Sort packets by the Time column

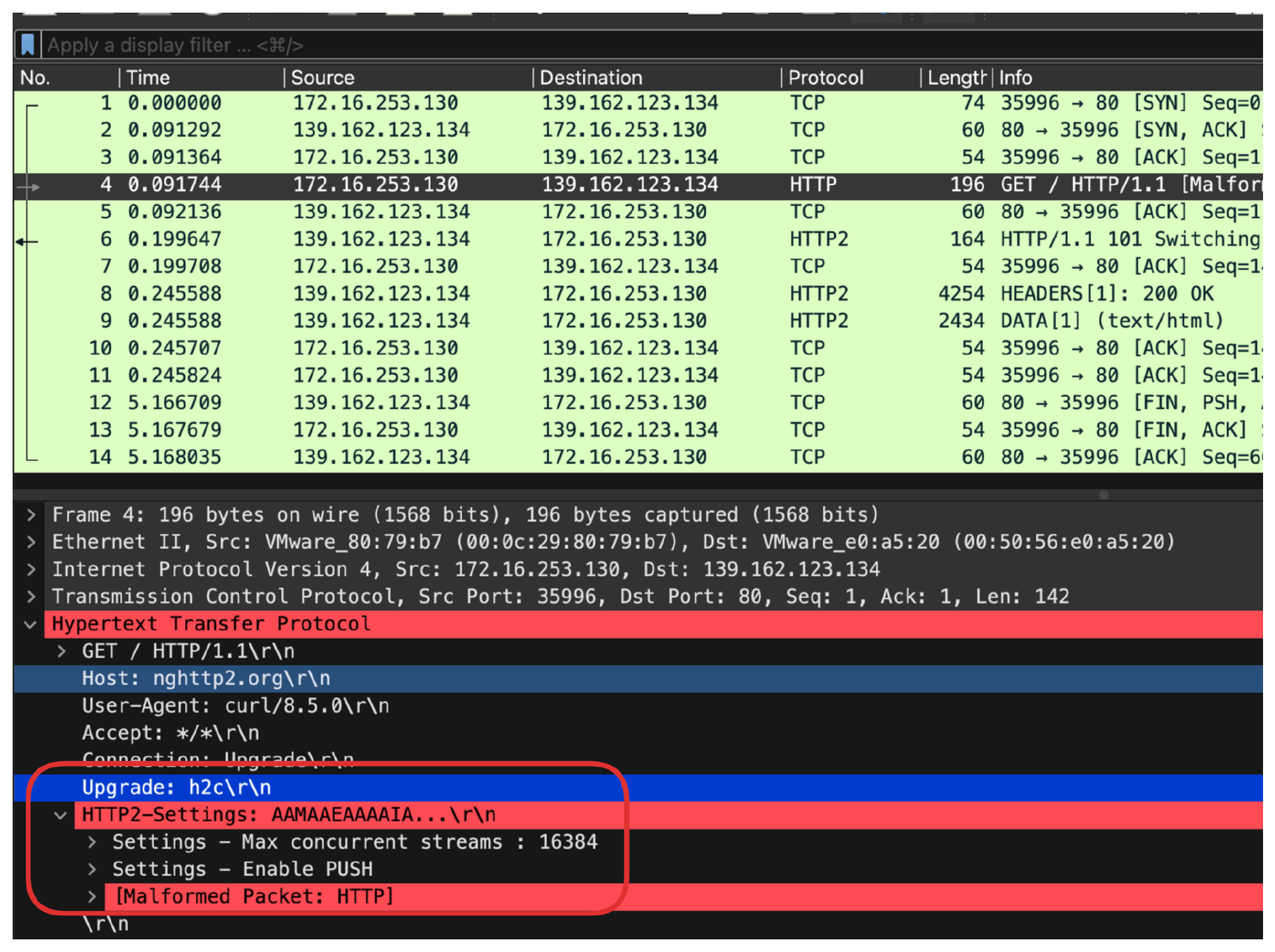pos(148,78)
